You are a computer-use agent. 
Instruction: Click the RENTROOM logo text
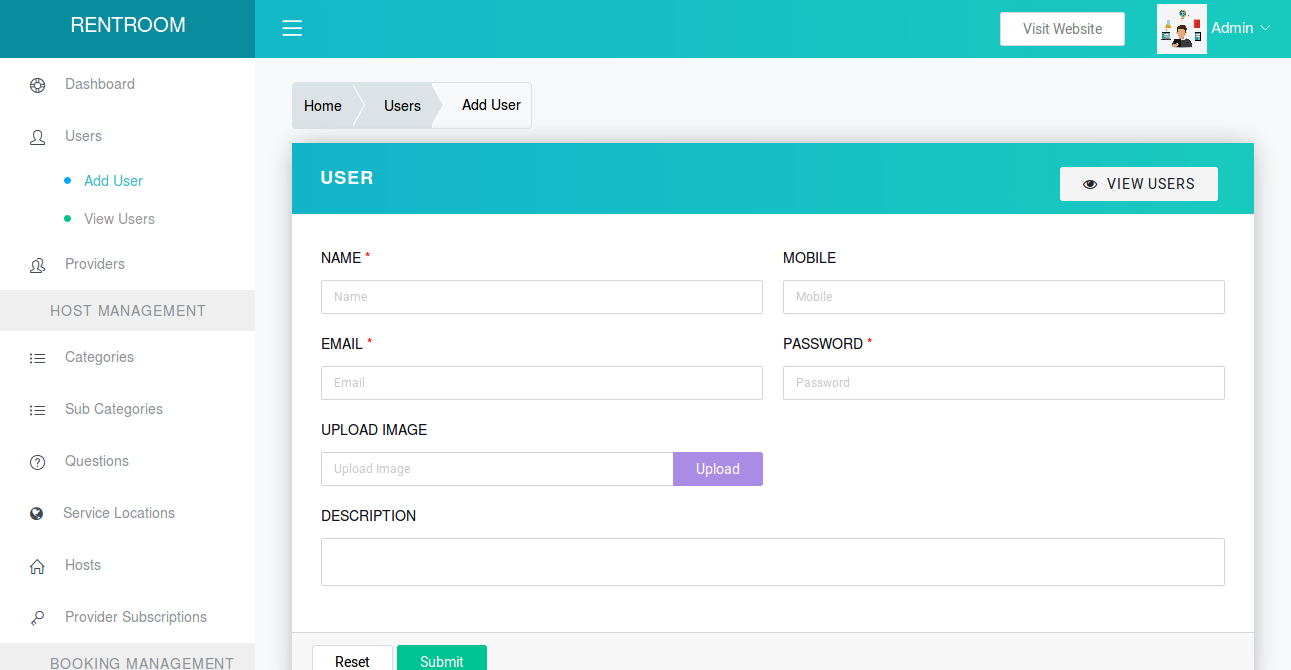[x=128, y=25]
